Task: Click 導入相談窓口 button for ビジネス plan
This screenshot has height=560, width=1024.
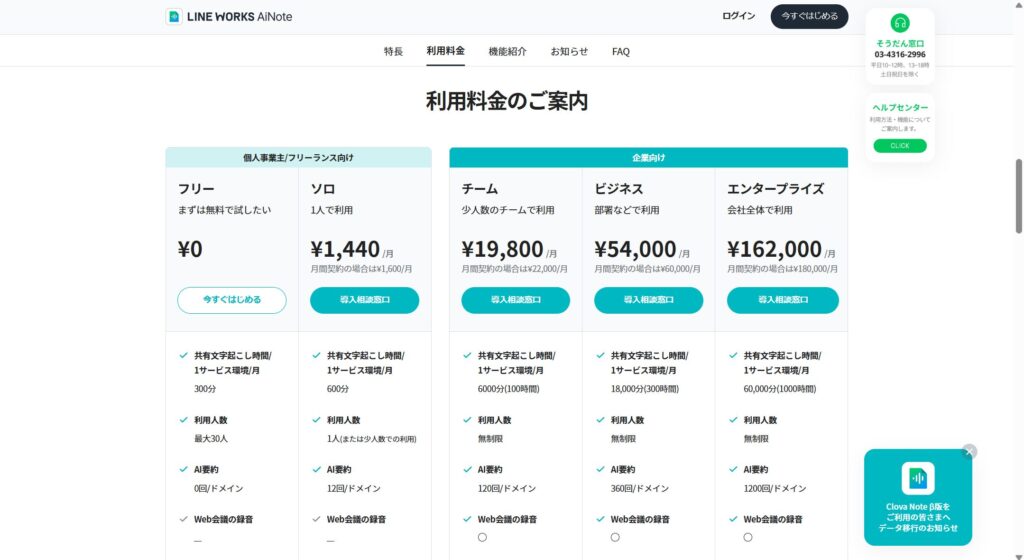Action: click(x=648, y=300)
